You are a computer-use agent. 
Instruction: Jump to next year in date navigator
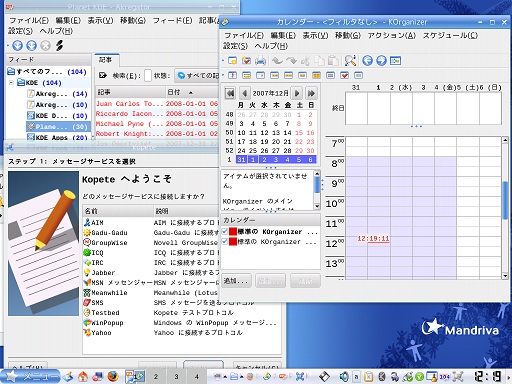pos(311,93)
